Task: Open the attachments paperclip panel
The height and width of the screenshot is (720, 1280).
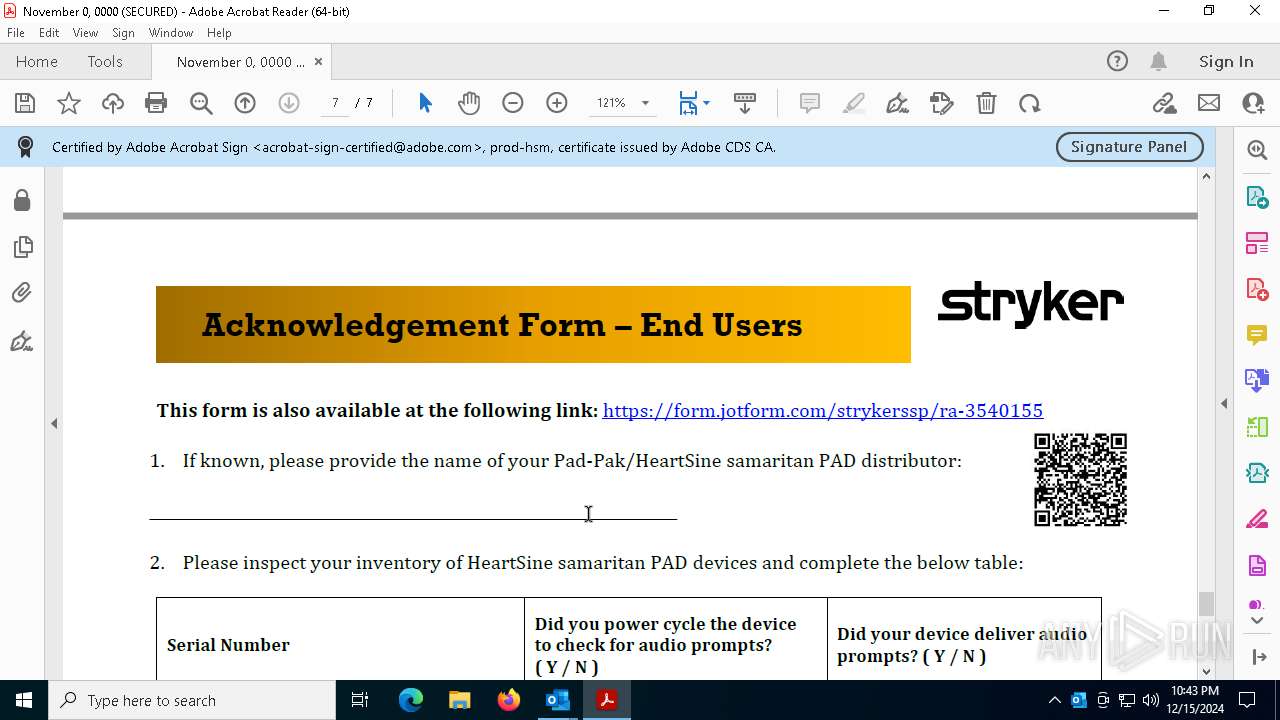Action: [22, 292]
